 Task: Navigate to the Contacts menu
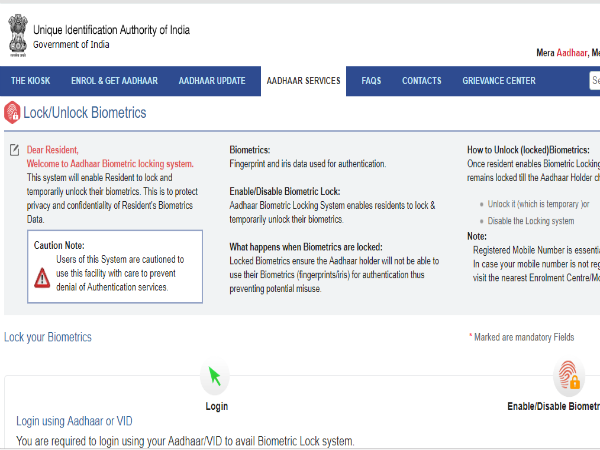tap(422, 81)
